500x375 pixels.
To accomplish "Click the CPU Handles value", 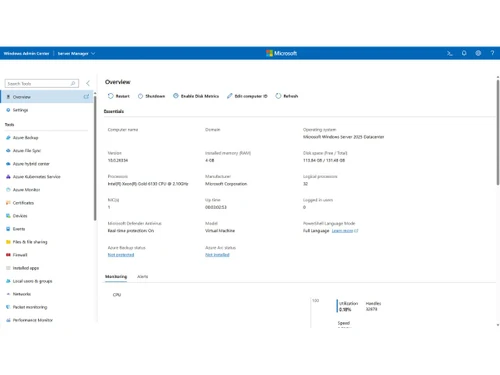I will (x=371, y=309).
